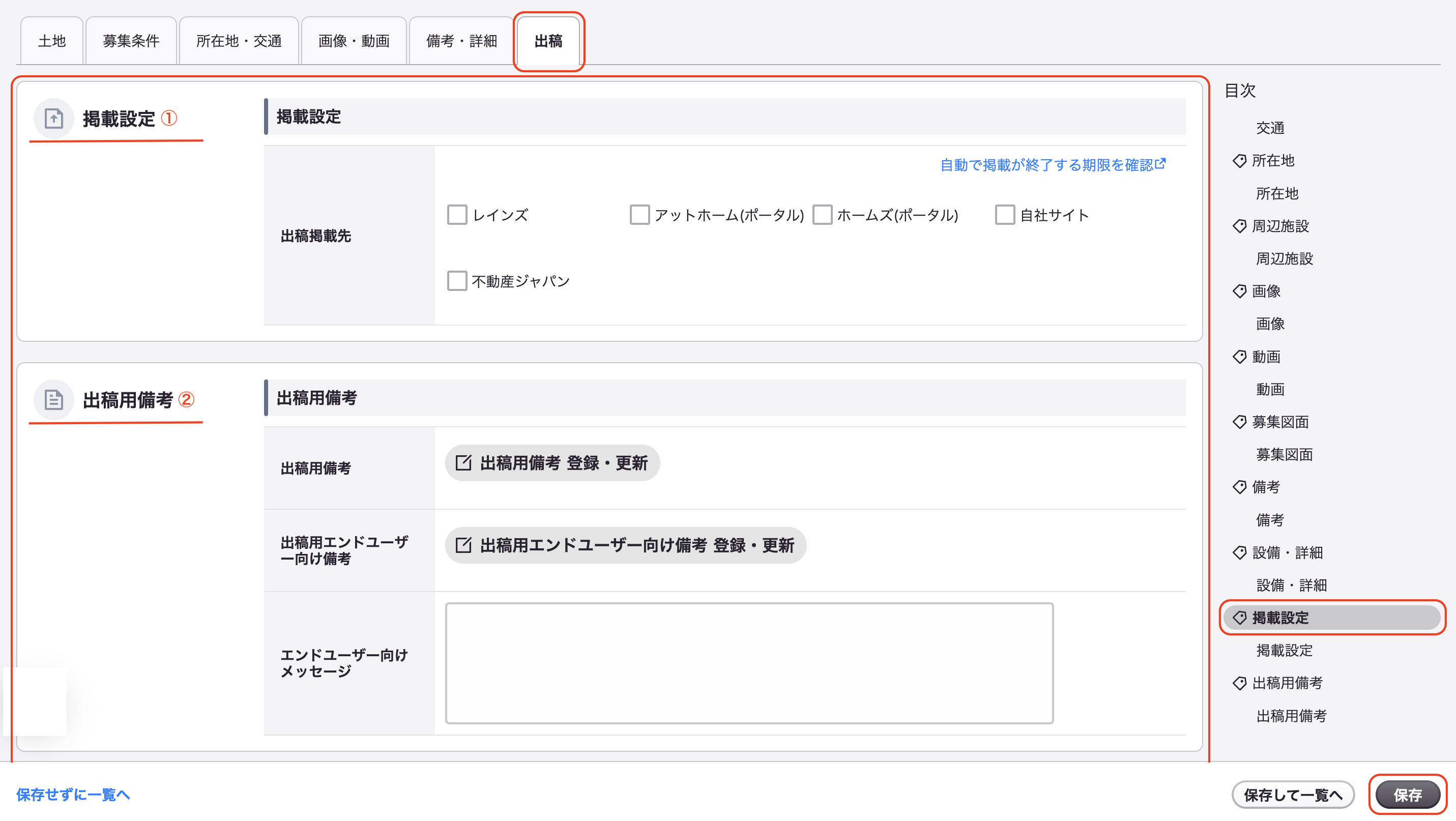Select 出稿用備考 section heading in 目次
1456x821 pixels.
tap(1288, 683)
